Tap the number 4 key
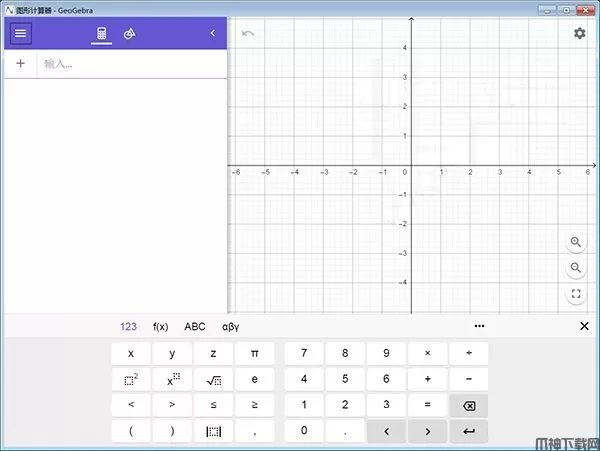 tap(304, 379)
